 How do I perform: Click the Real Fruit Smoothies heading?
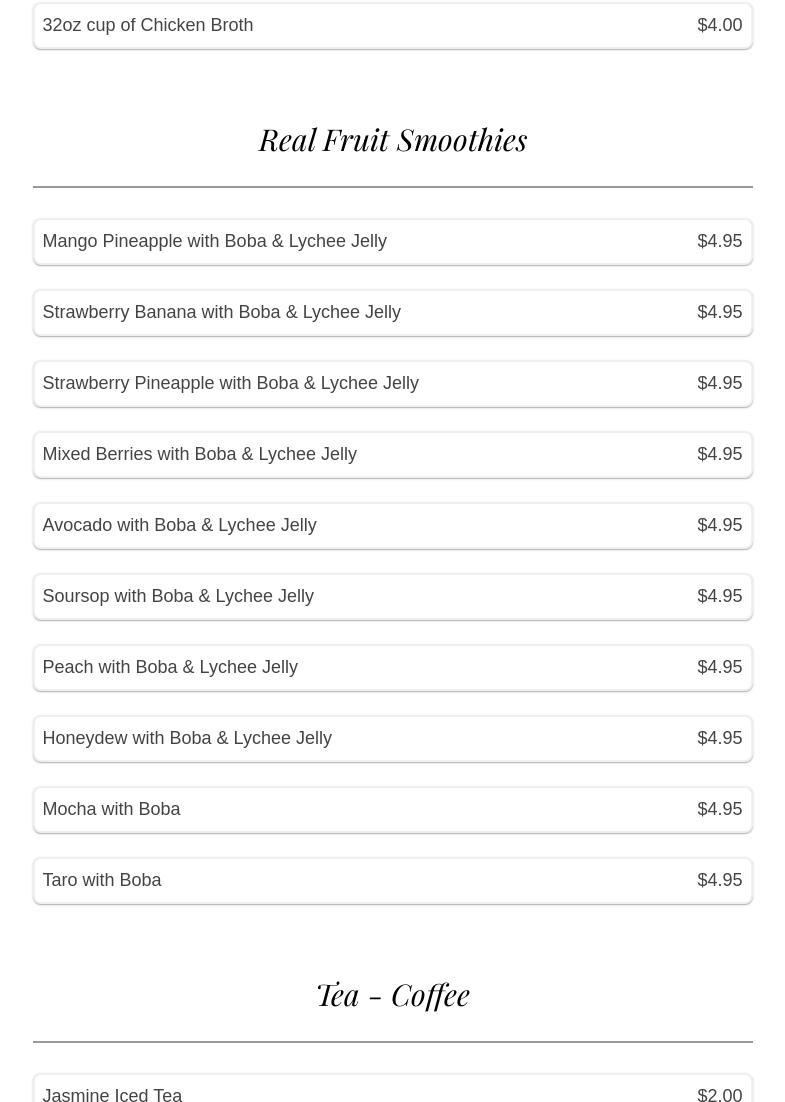click(x=392, y=140)
